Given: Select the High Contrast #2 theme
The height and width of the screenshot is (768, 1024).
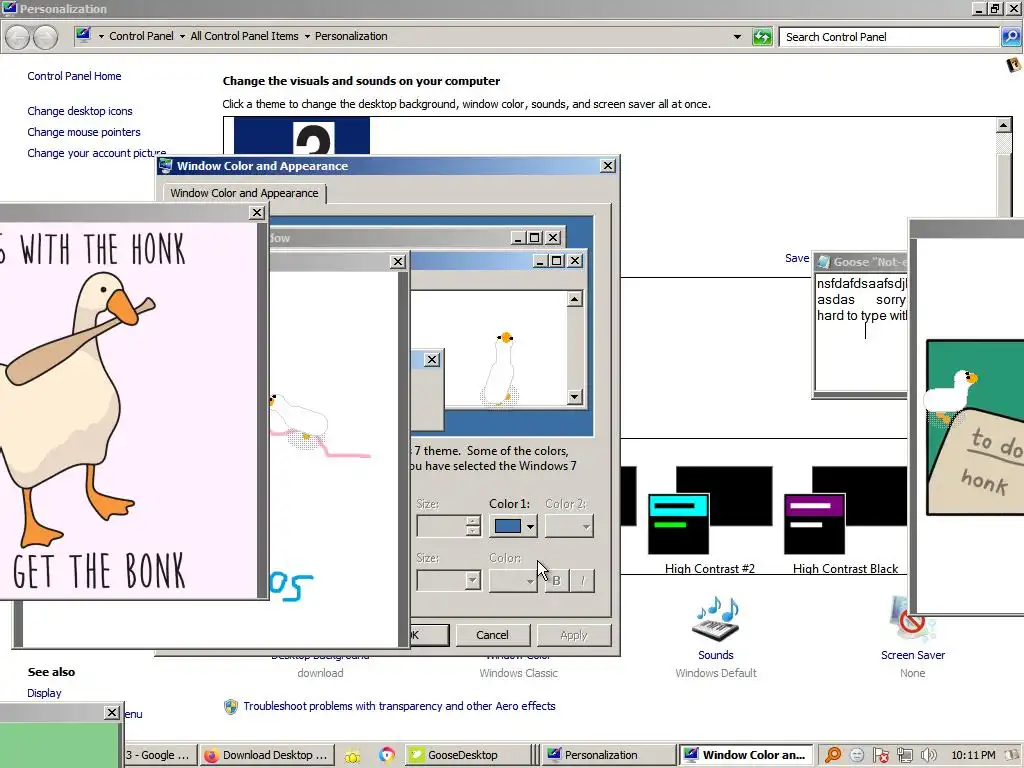Looking at the screenshot, I should [x=710, y=520].
